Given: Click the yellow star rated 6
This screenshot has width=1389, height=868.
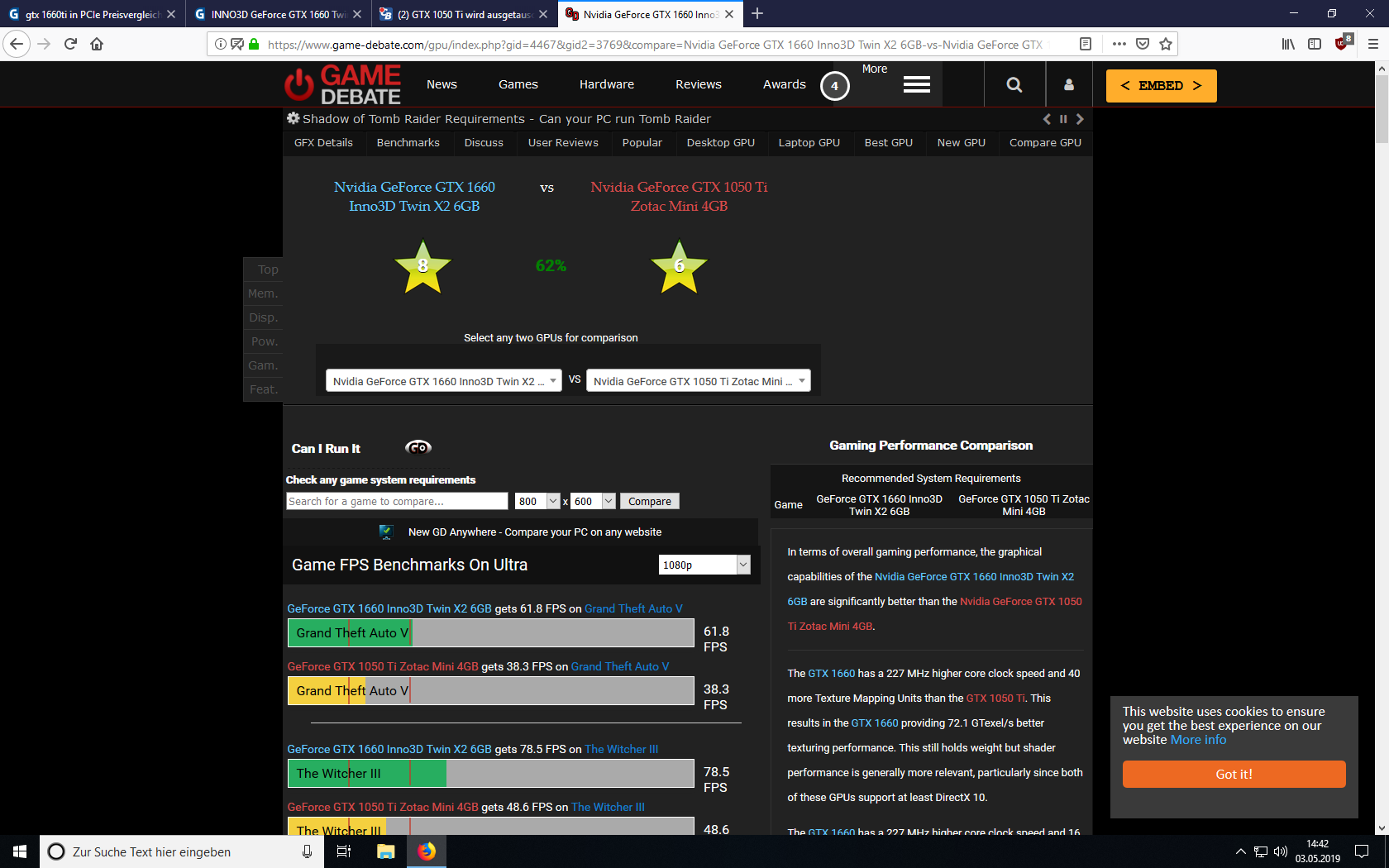Looking at the screenshot, I should click(679, 266).
